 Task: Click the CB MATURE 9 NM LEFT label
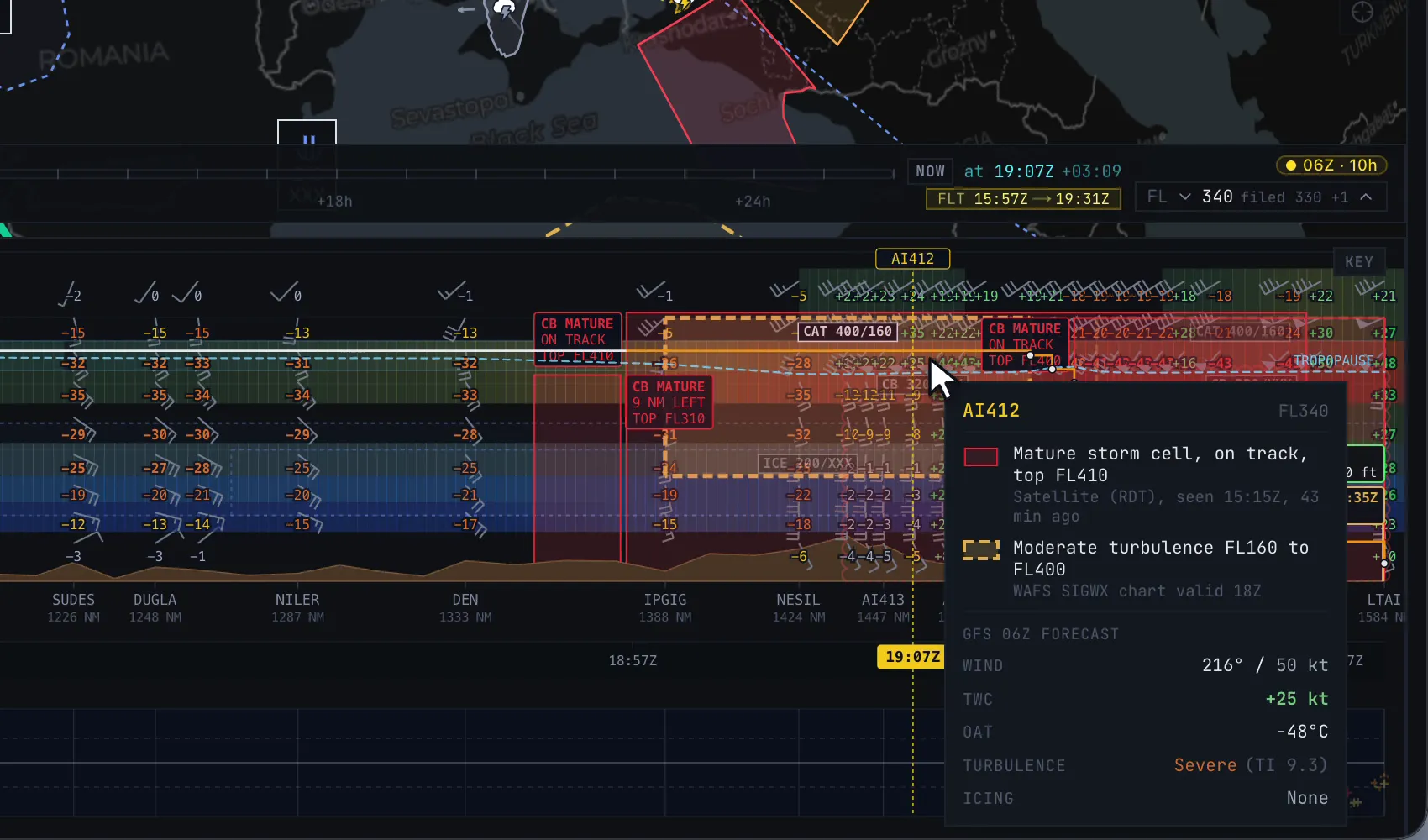669,402
